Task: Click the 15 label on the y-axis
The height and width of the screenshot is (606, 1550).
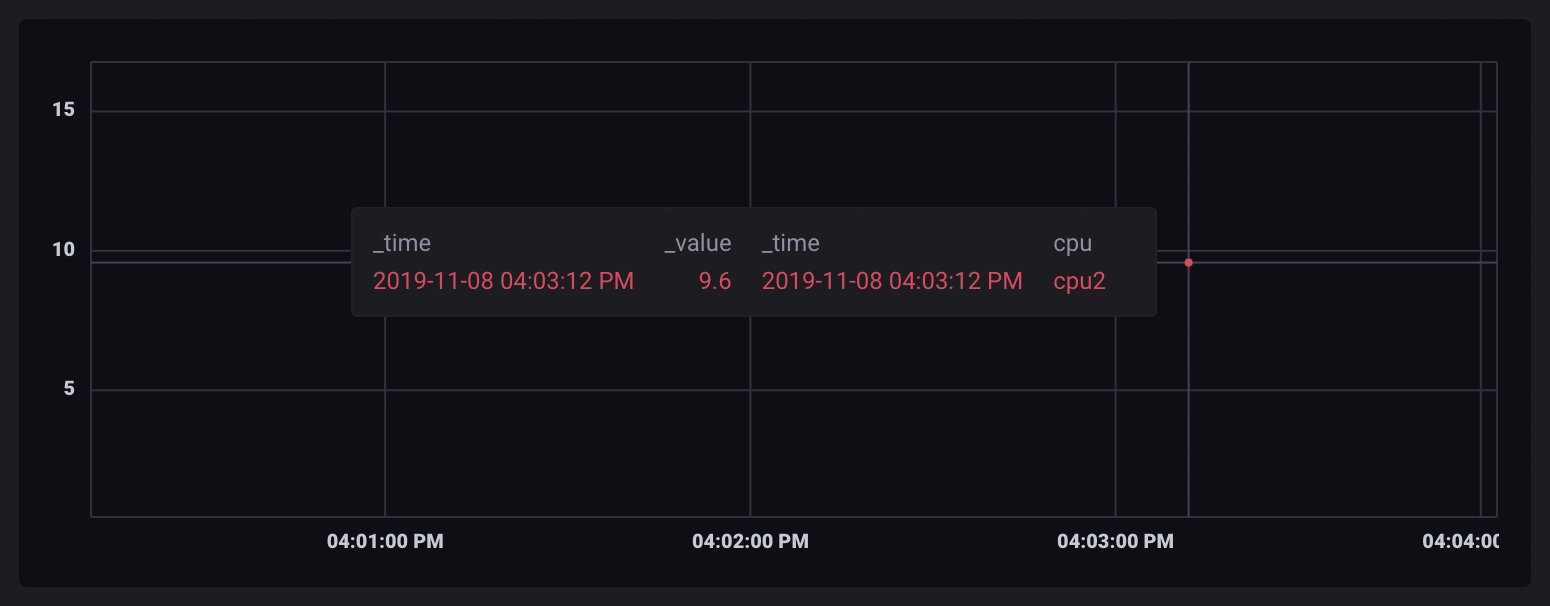Action: (x=63, y=110)
